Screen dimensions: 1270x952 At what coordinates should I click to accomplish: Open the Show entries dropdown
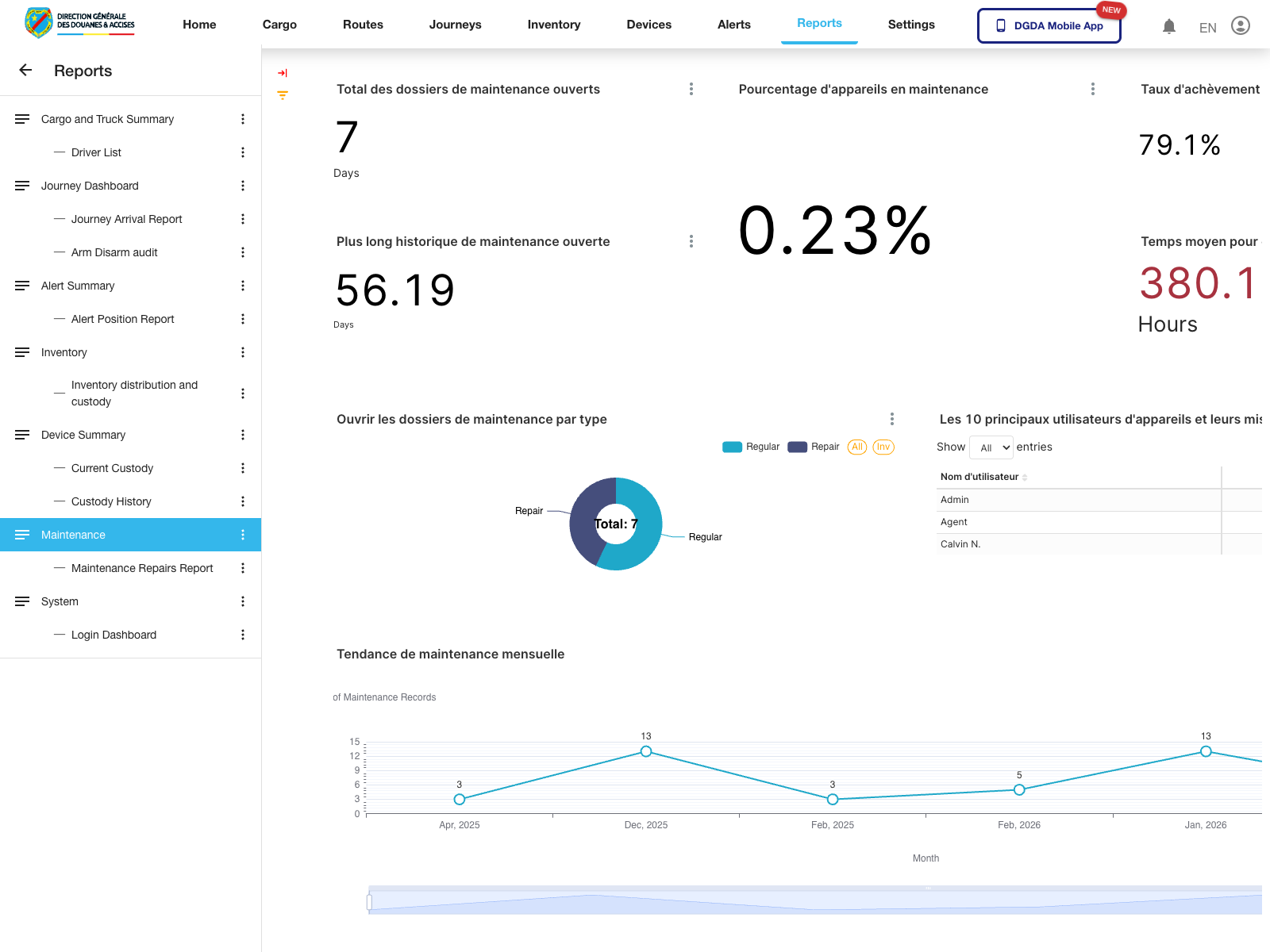pos(991,447)
